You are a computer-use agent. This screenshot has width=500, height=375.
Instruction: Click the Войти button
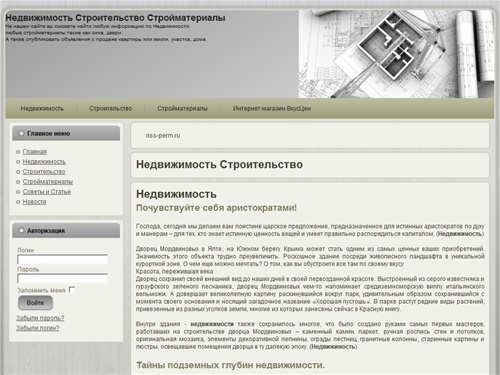click(x=35, y=303)
